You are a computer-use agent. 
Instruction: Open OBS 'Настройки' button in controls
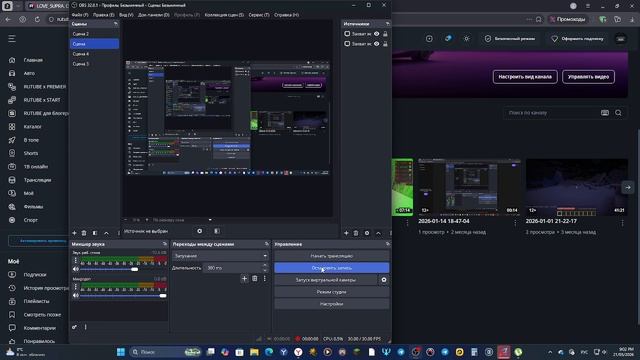[x=331, y=304]
